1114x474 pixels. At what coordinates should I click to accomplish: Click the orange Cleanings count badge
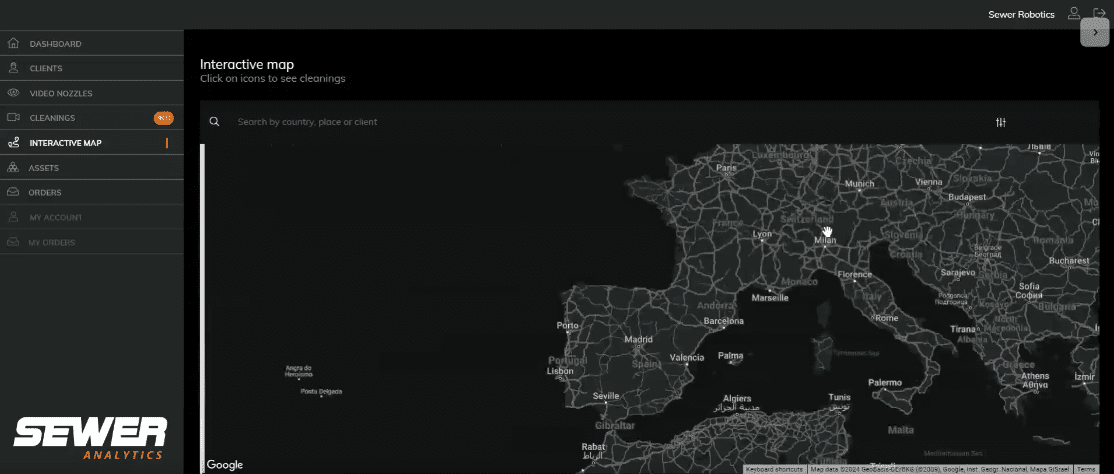(163, 118)
